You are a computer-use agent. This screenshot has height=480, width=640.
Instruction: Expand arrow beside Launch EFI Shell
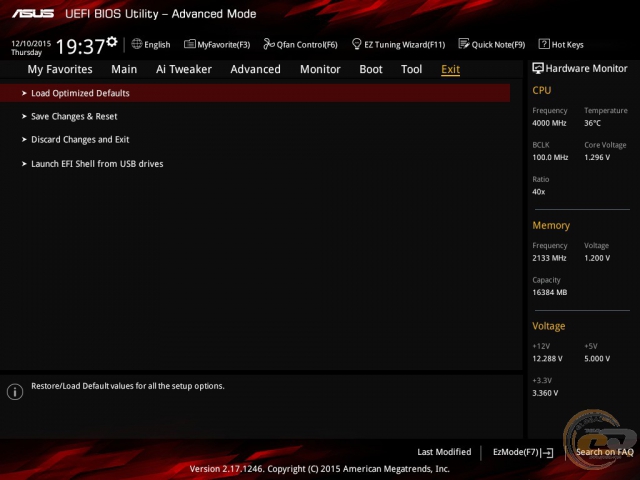click(x=24, y=164)
